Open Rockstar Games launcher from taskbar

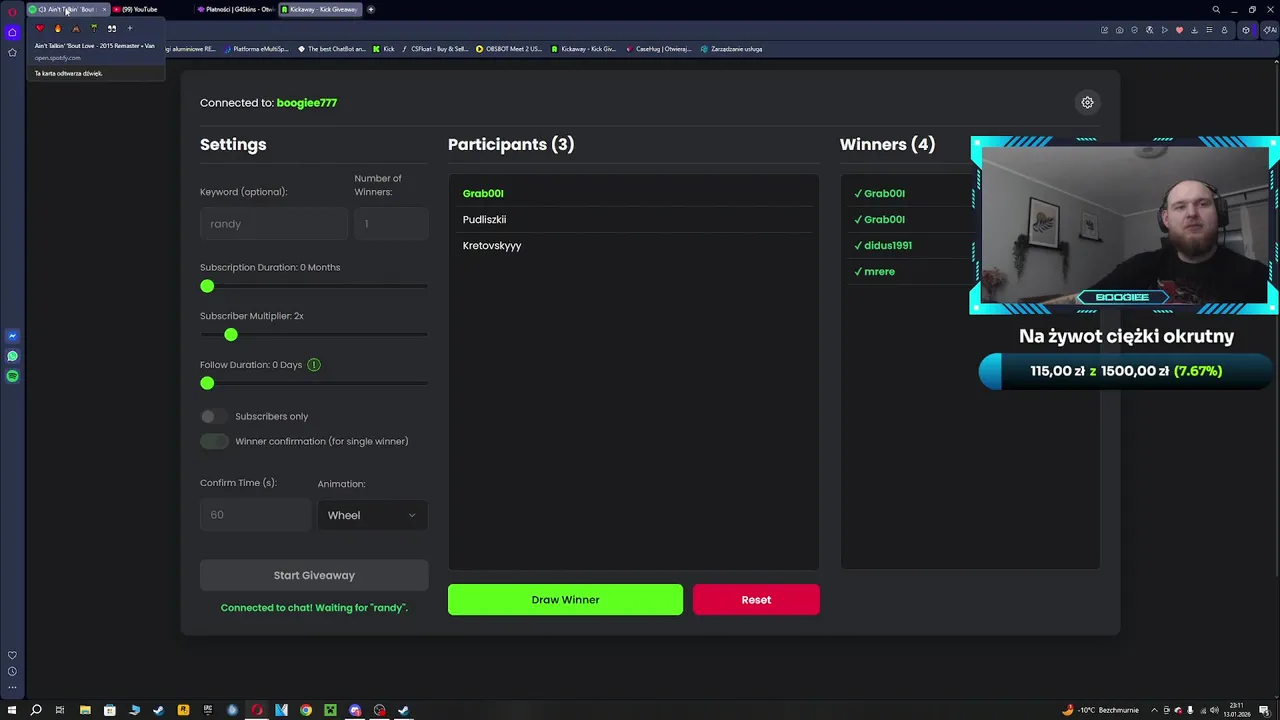tap(183, 710)
